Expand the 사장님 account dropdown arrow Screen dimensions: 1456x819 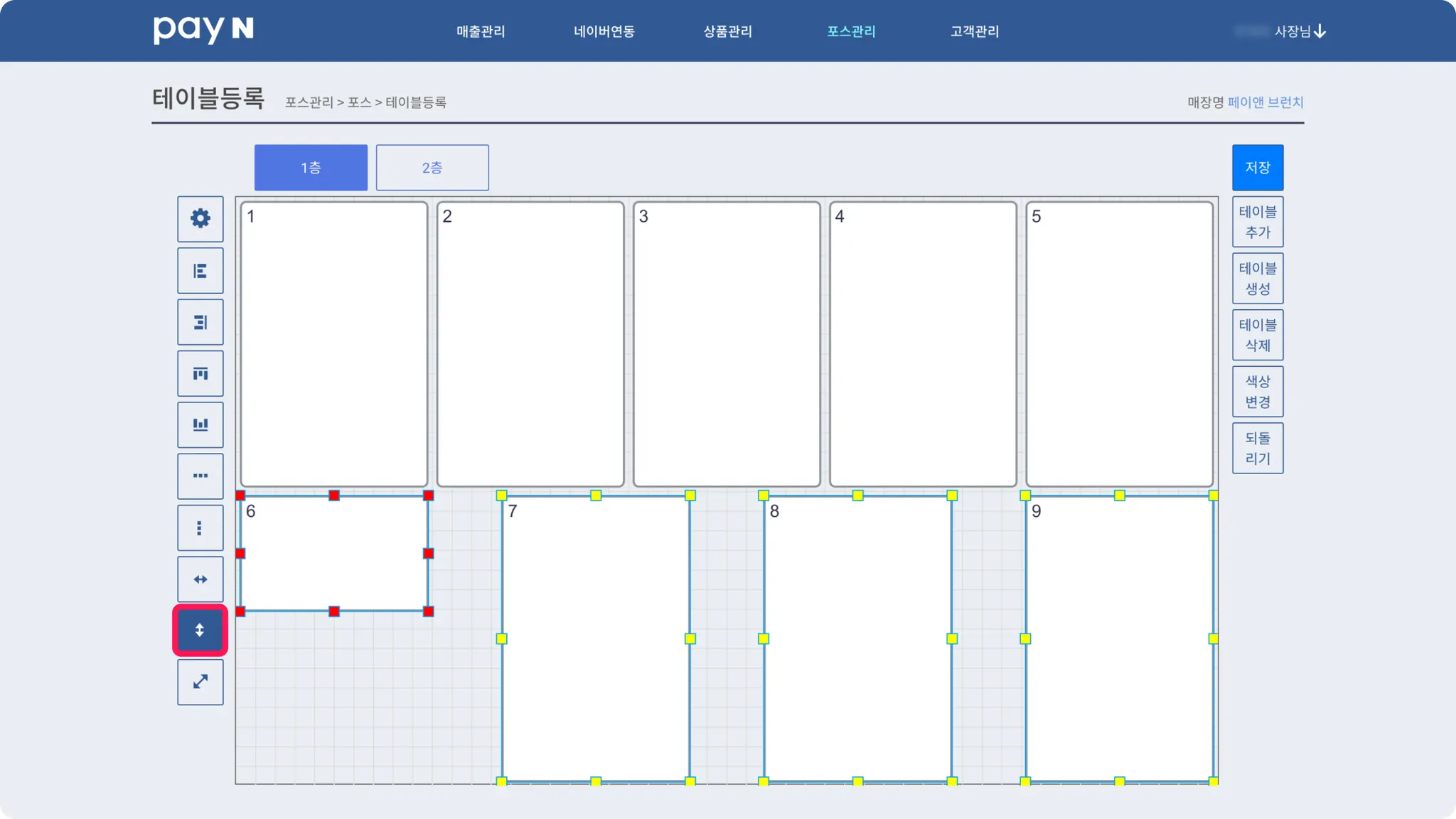(x=1320, y=31)
